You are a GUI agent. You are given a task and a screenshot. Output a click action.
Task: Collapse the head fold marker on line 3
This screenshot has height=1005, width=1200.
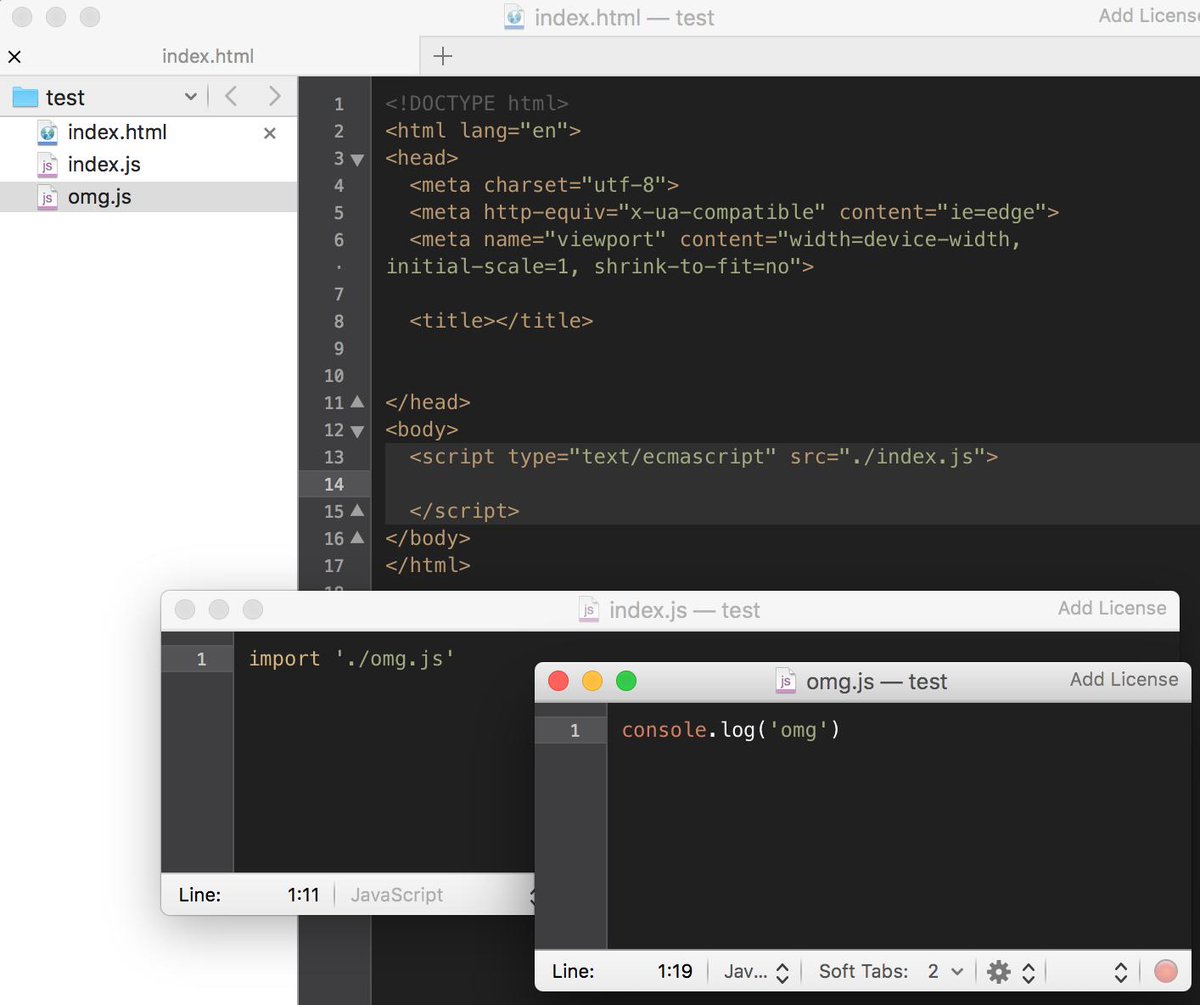[359, 159]
